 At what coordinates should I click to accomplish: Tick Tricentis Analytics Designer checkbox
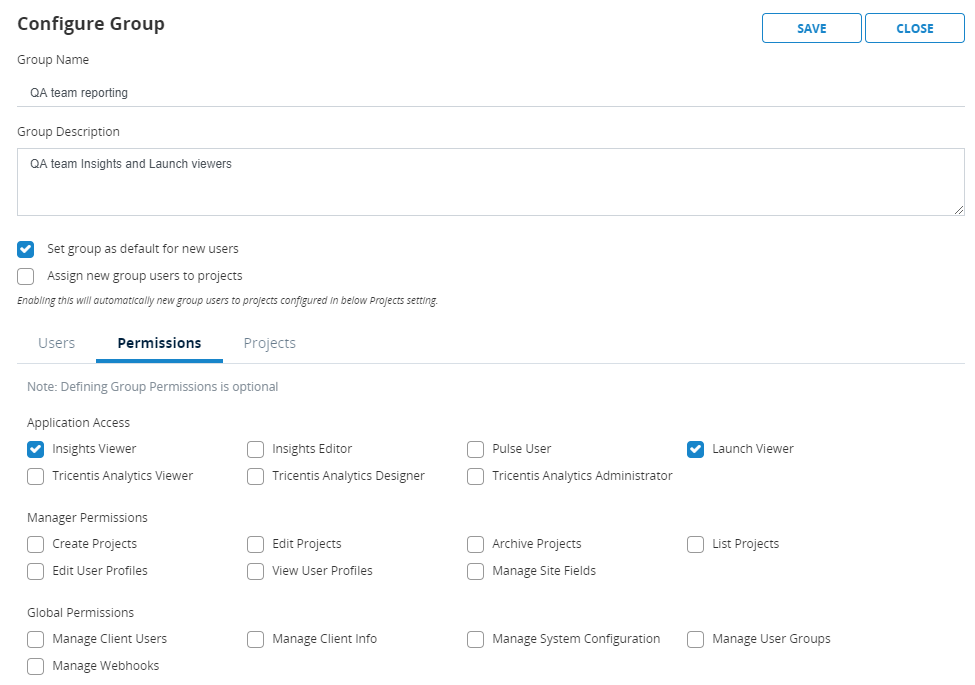pos(256,476)
